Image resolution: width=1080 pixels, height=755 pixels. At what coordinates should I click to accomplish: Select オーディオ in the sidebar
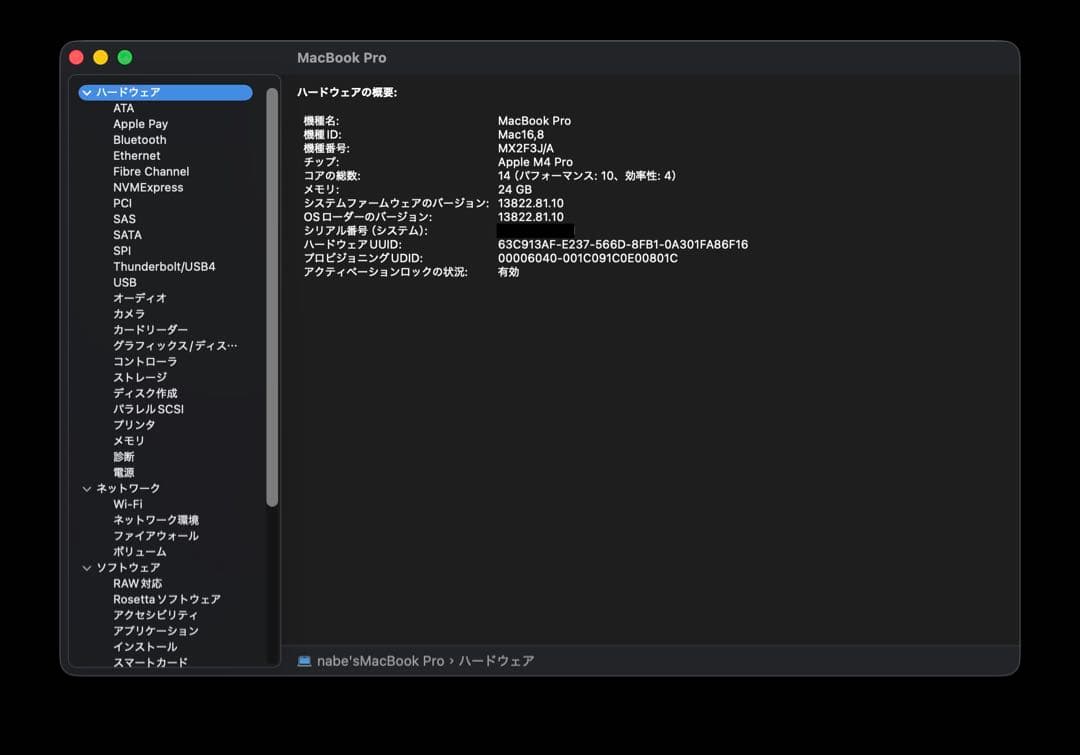(x=140, y=298)
